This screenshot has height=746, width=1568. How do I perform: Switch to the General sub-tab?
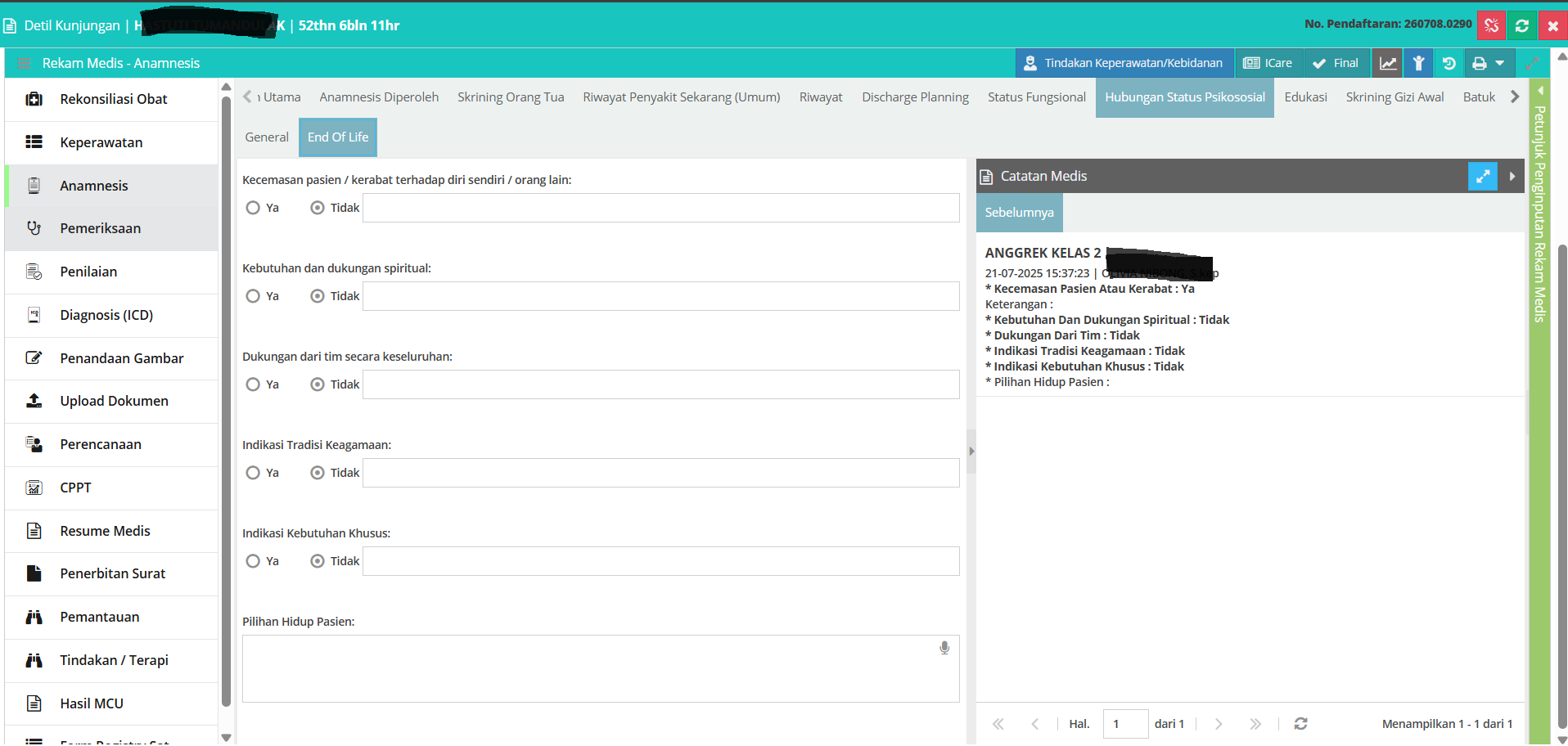(267, 137)
